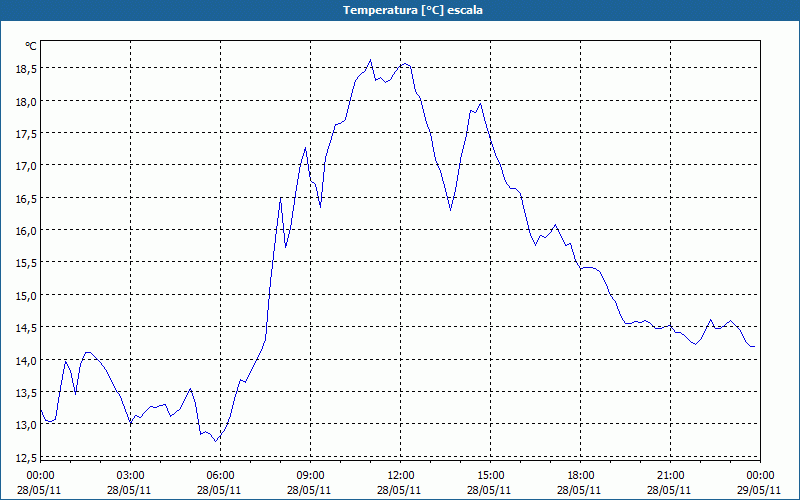
Task: Click the °C unit label
Action: (31, 46)
